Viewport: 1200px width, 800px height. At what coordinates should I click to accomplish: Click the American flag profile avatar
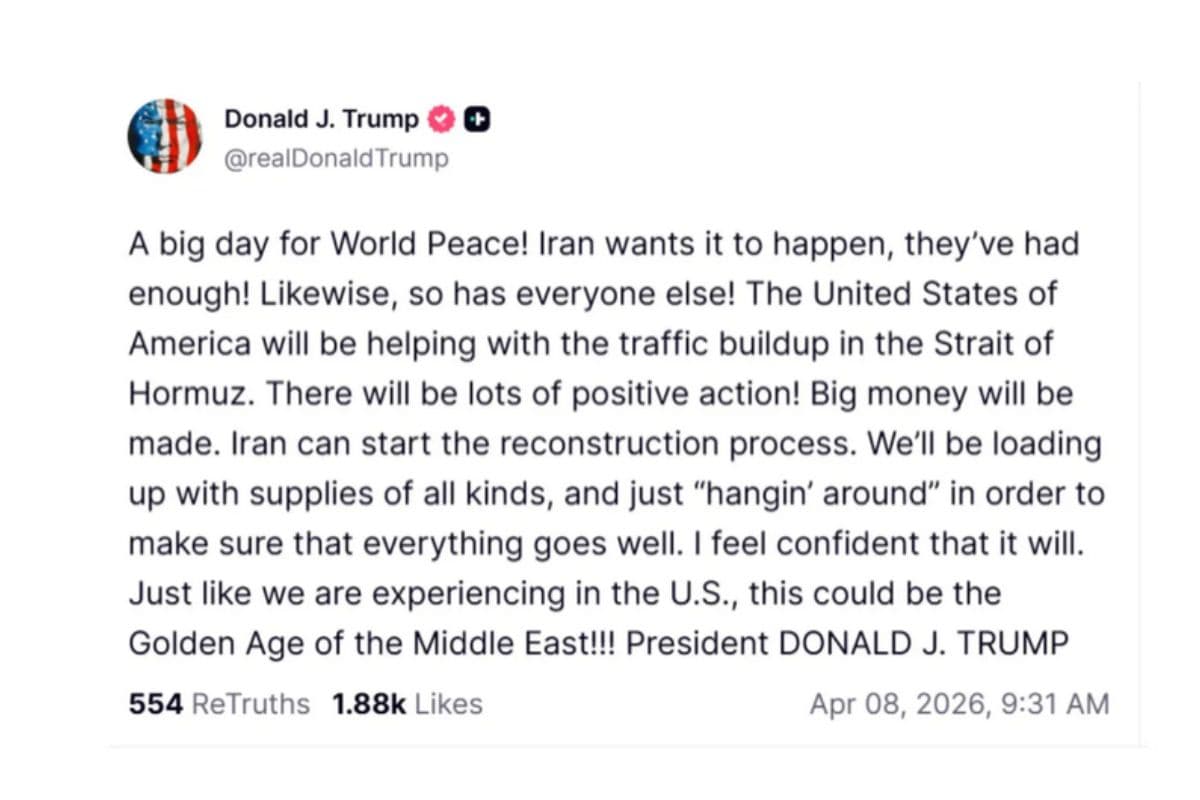click(165, 136)
